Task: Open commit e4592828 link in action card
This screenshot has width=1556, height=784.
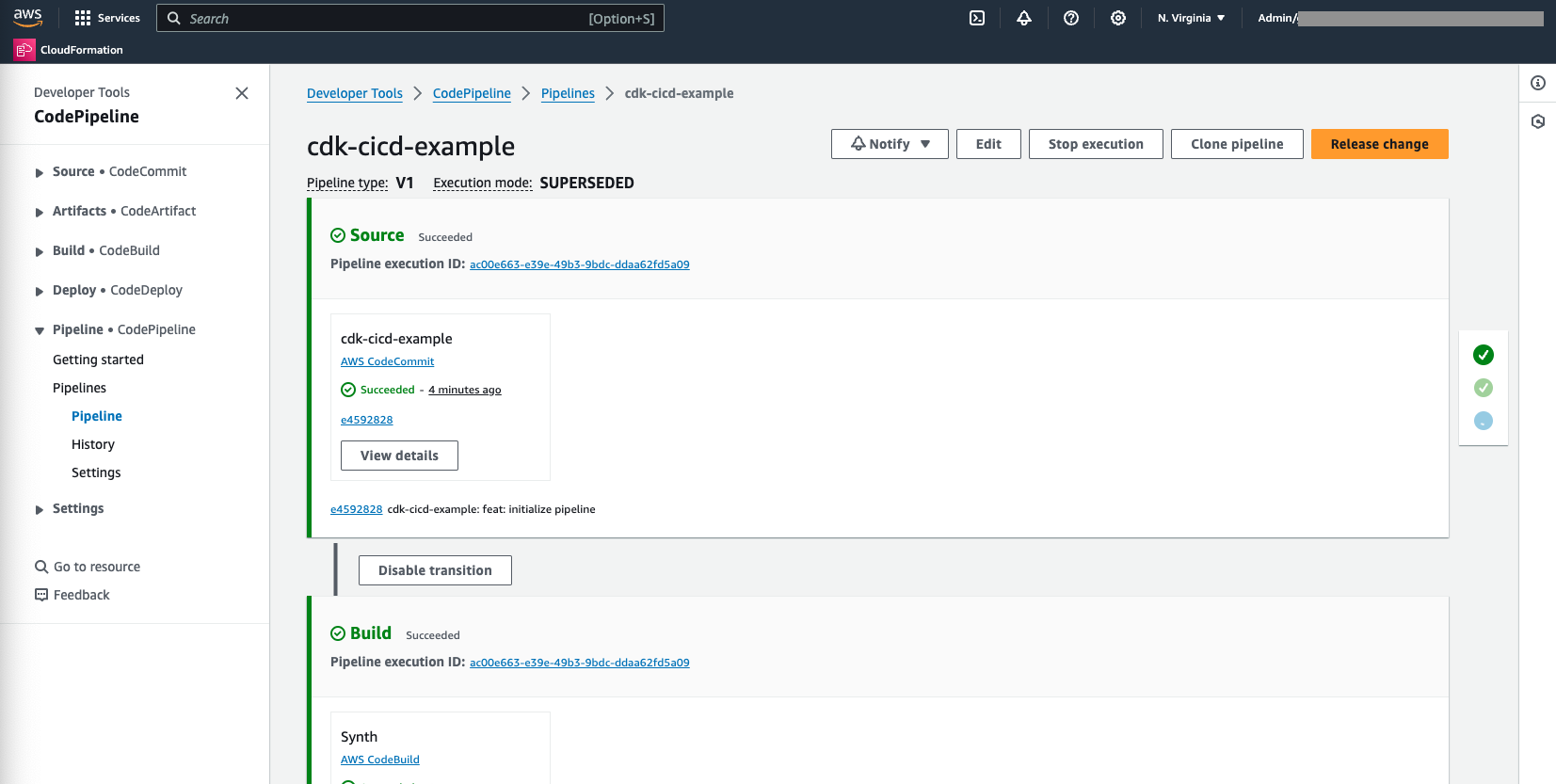Action: click(366, 420)
